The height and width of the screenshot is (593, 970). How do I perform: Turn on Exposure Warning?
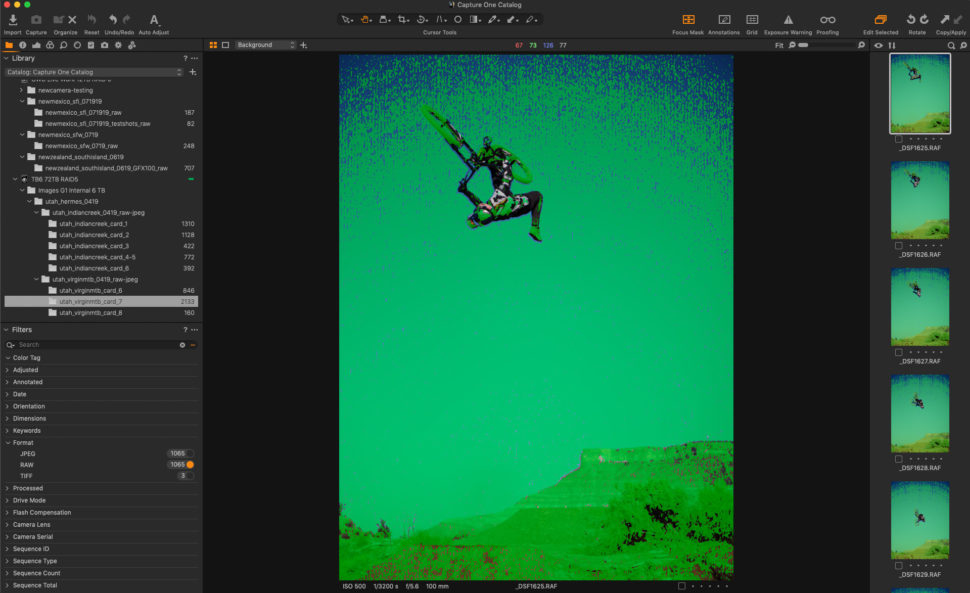787,19
